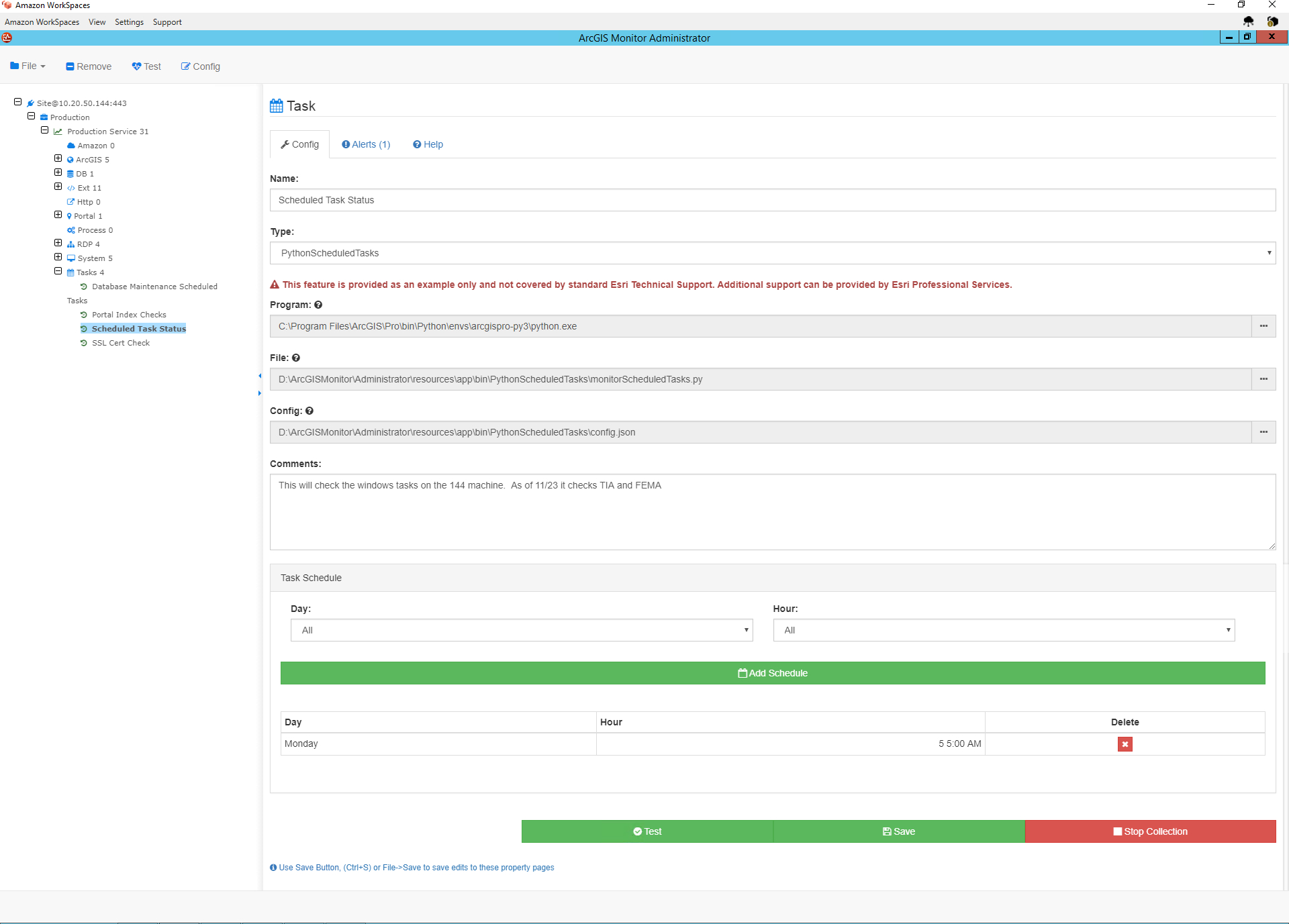
Task: Expand the RDP 4 tree node
Action: pyautogui.click(x=58, y=243)
